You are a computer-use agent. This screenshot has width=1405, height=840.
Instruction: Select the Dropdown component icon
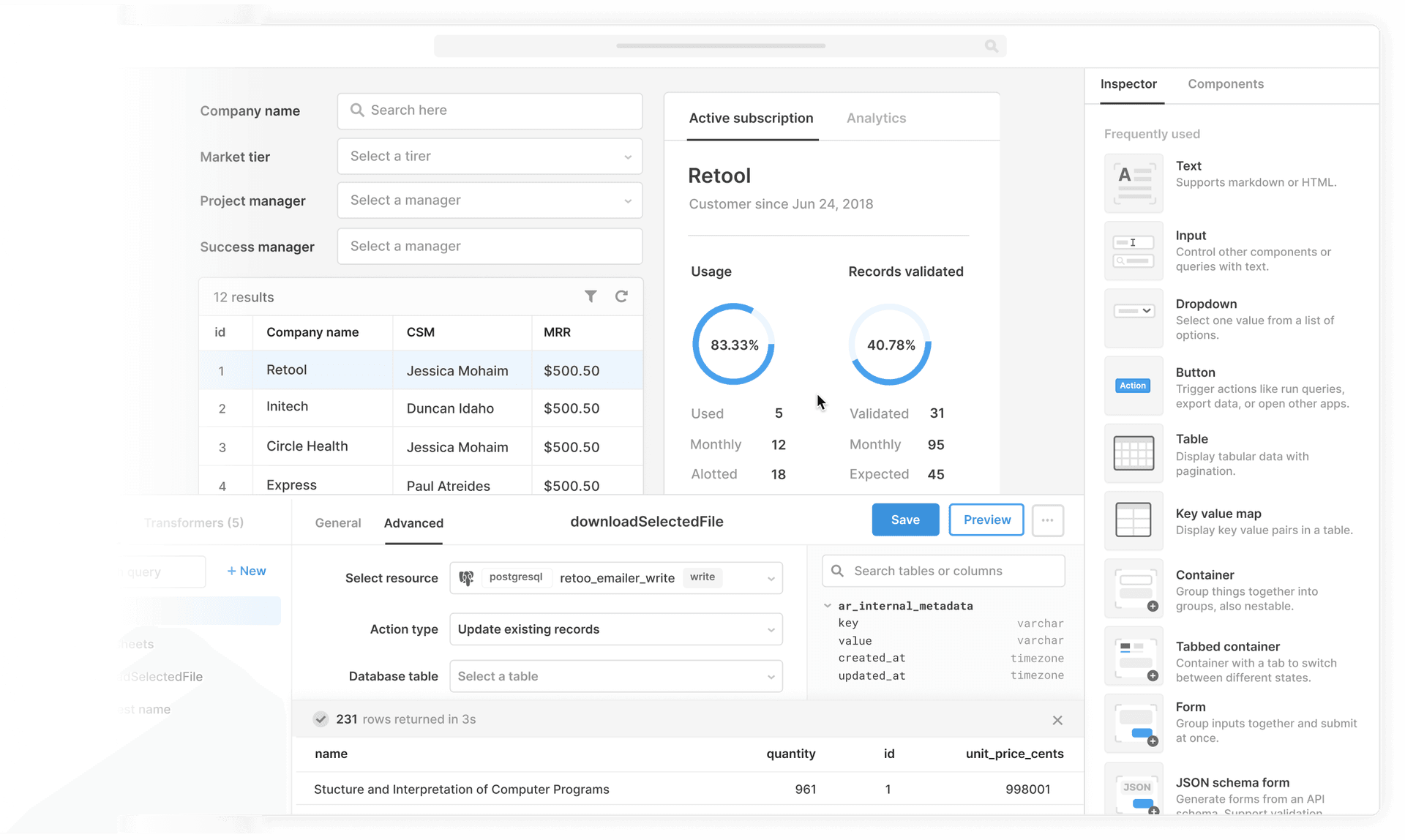tap(1134, 318)
